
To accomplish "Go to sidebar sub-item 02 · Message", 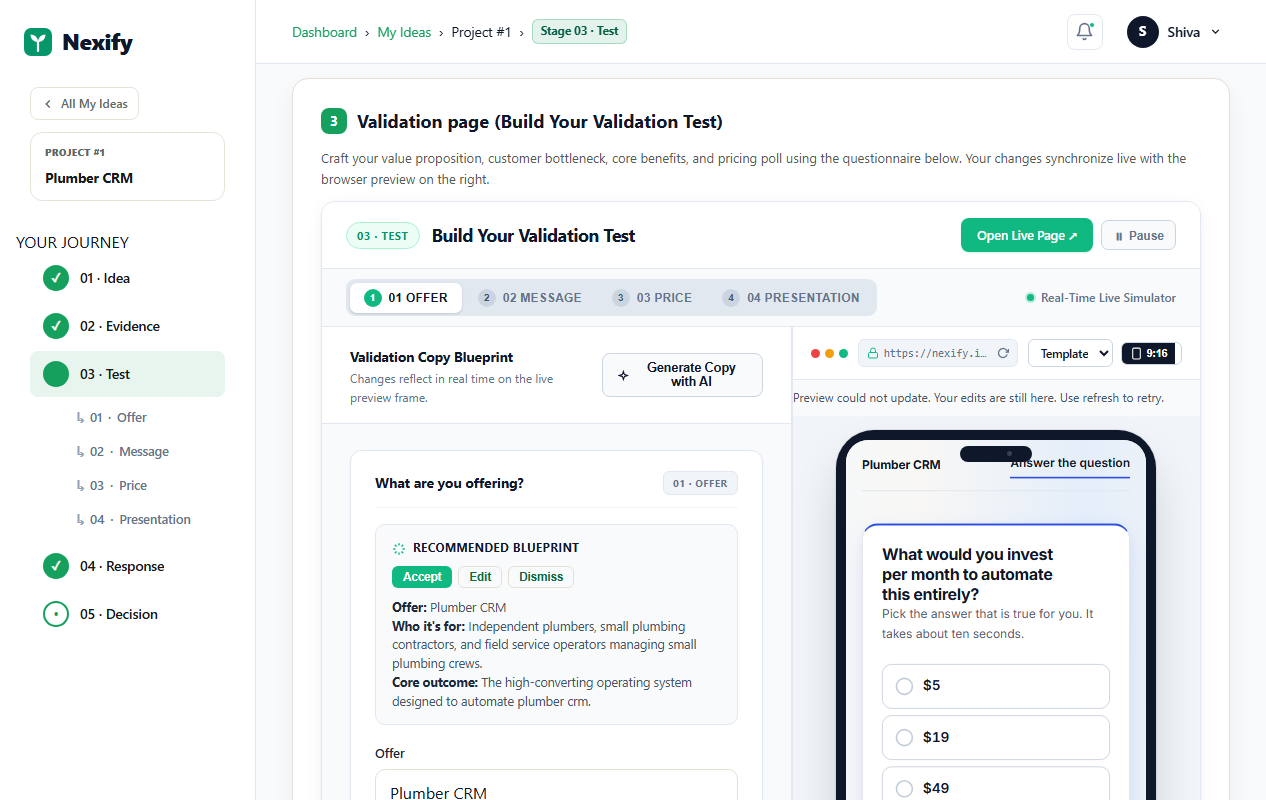I will coord(122,451).
